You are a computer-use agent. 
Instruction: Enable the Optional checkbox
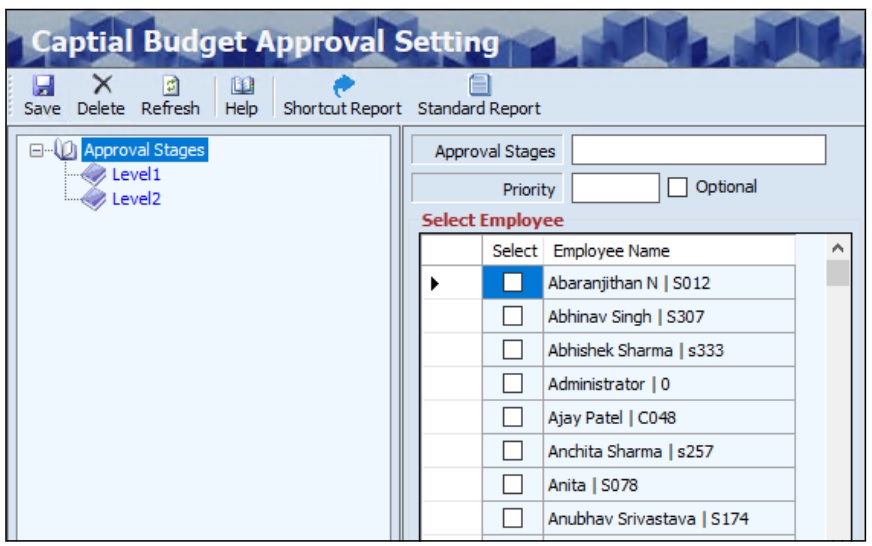[677, 188]
